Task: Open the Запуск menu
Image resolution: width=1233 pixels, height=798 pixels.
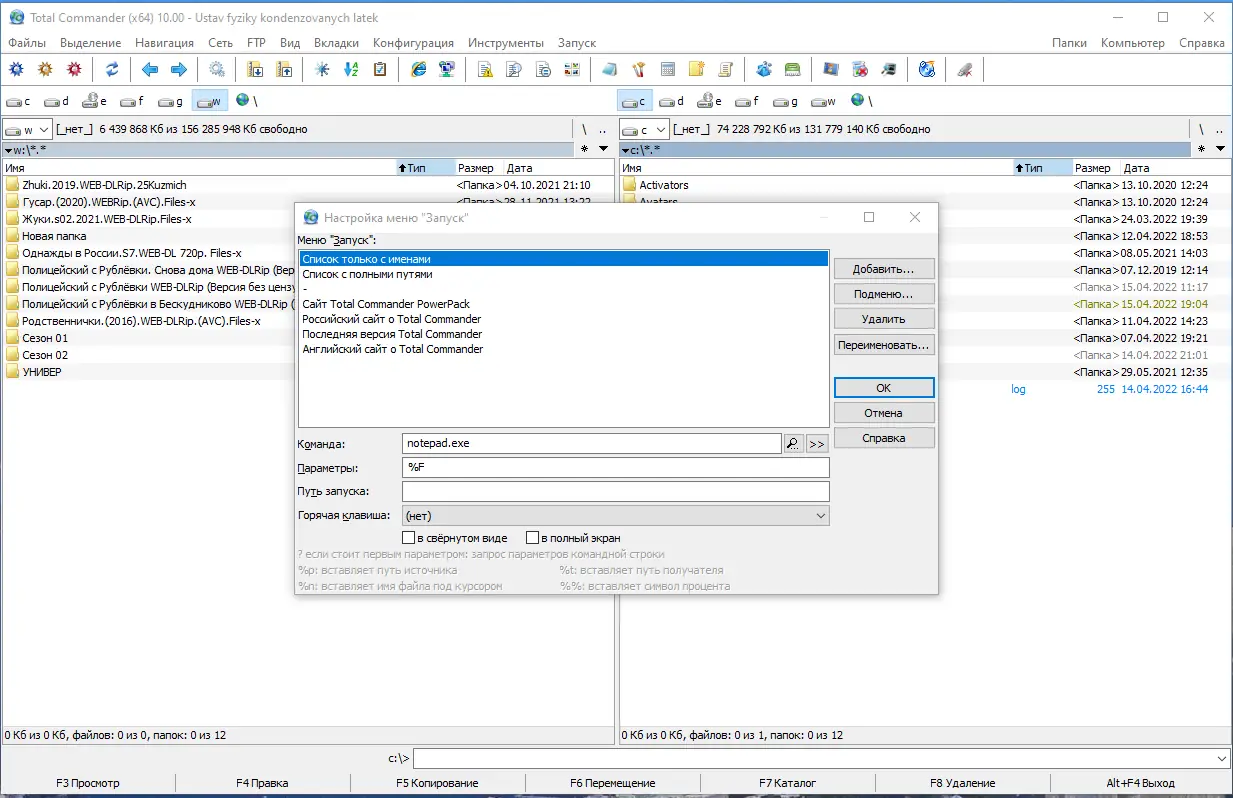Action: [x=577, y=43]
